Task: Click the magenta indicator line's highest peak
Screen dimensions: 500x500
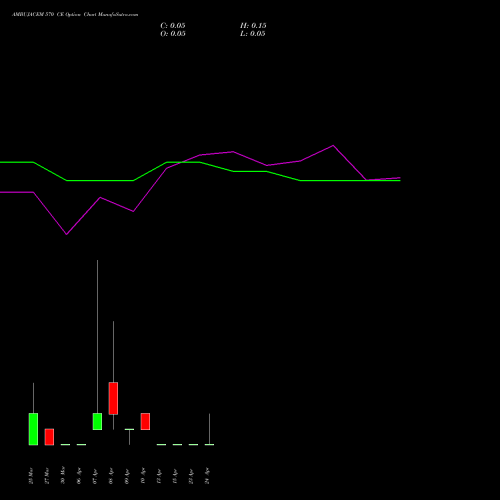Action: pyautogui.click(x=333, y=145)
